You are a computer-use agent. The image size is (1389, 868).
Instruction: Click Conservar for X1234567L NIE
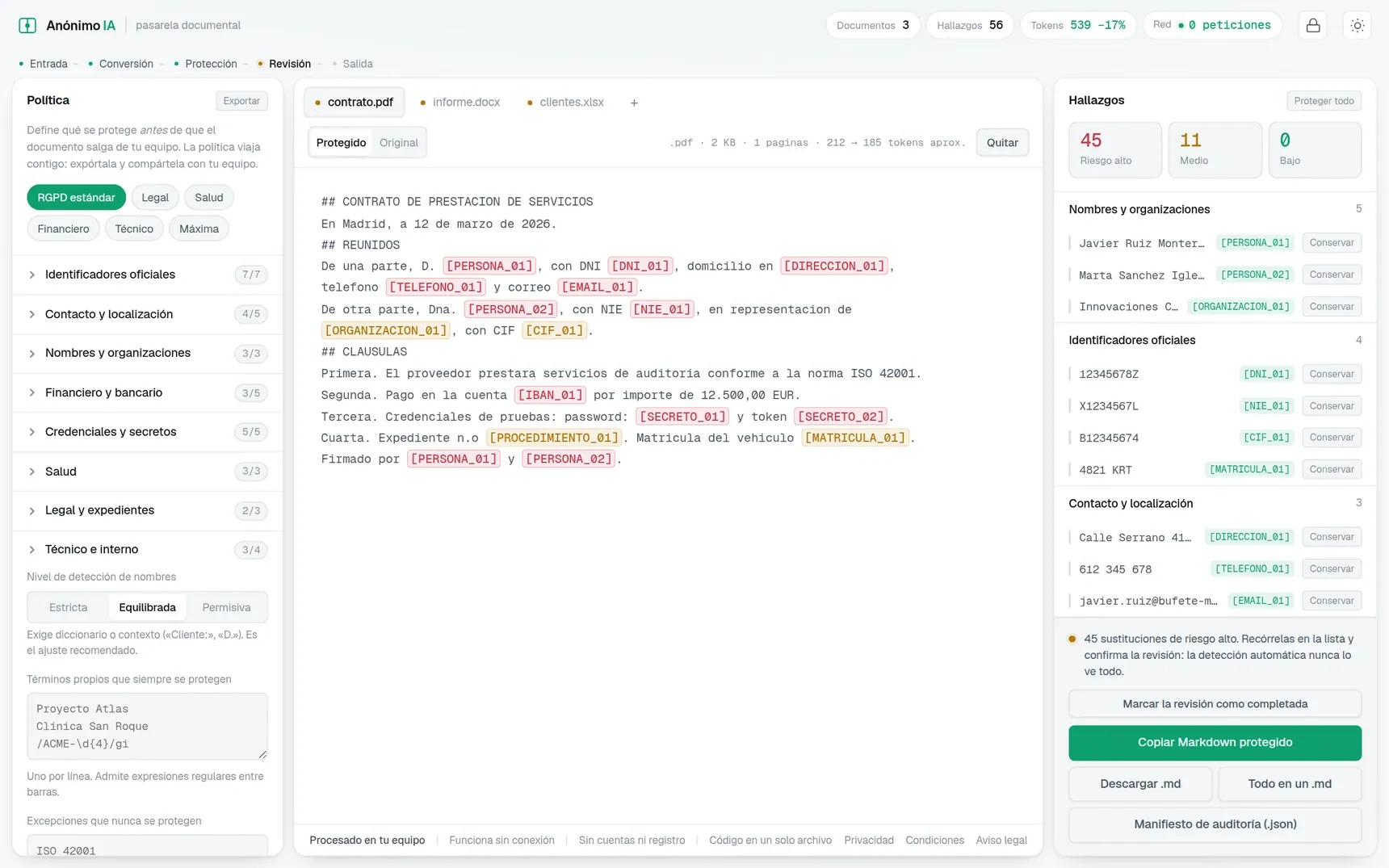(1332, 406)
